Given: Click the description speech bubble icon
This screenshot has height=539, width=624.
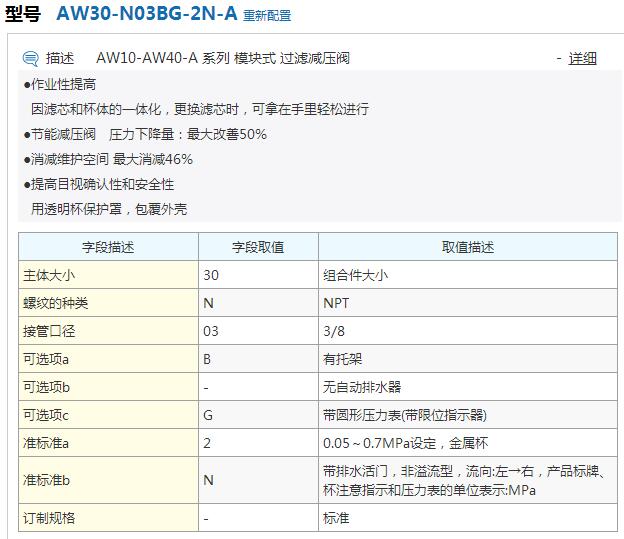Looking at the screenshot, I should pyautogui.click(x=31, y=59).
